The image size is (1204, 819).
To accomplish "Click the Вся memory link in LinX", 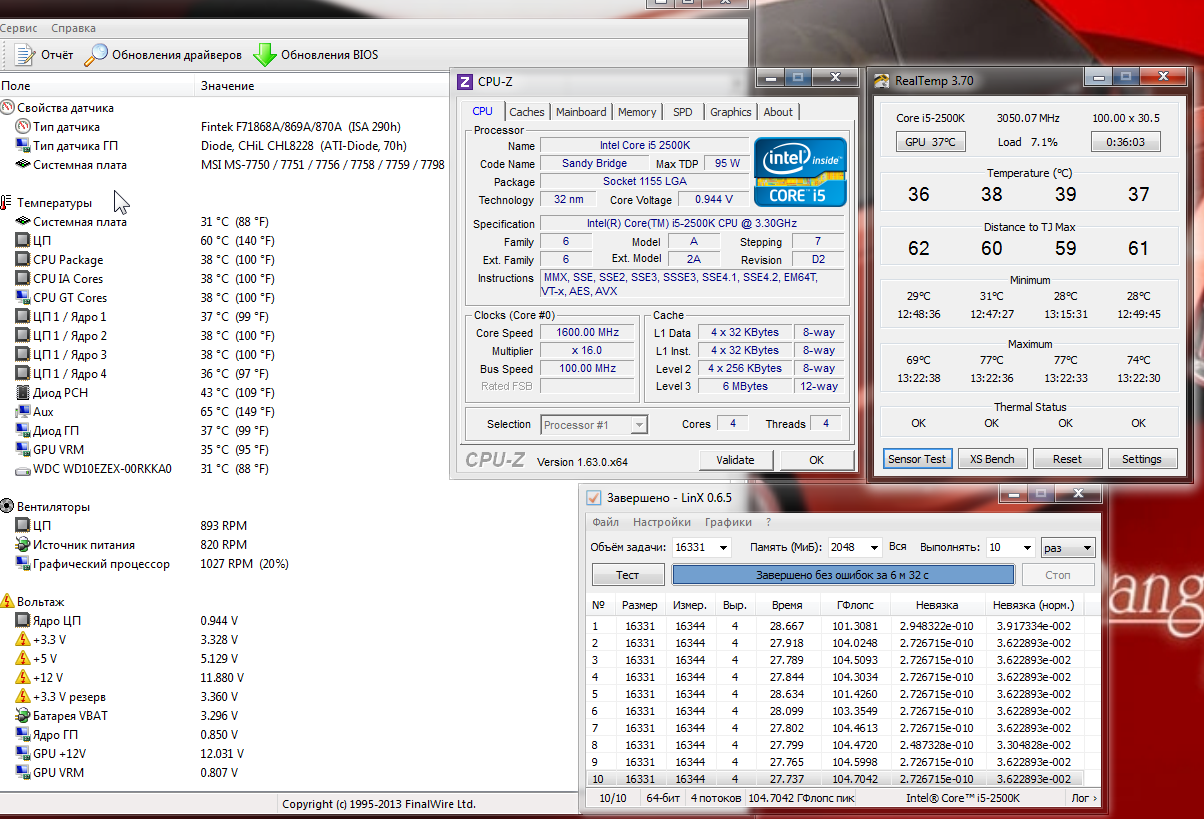I will pos(898,547).
